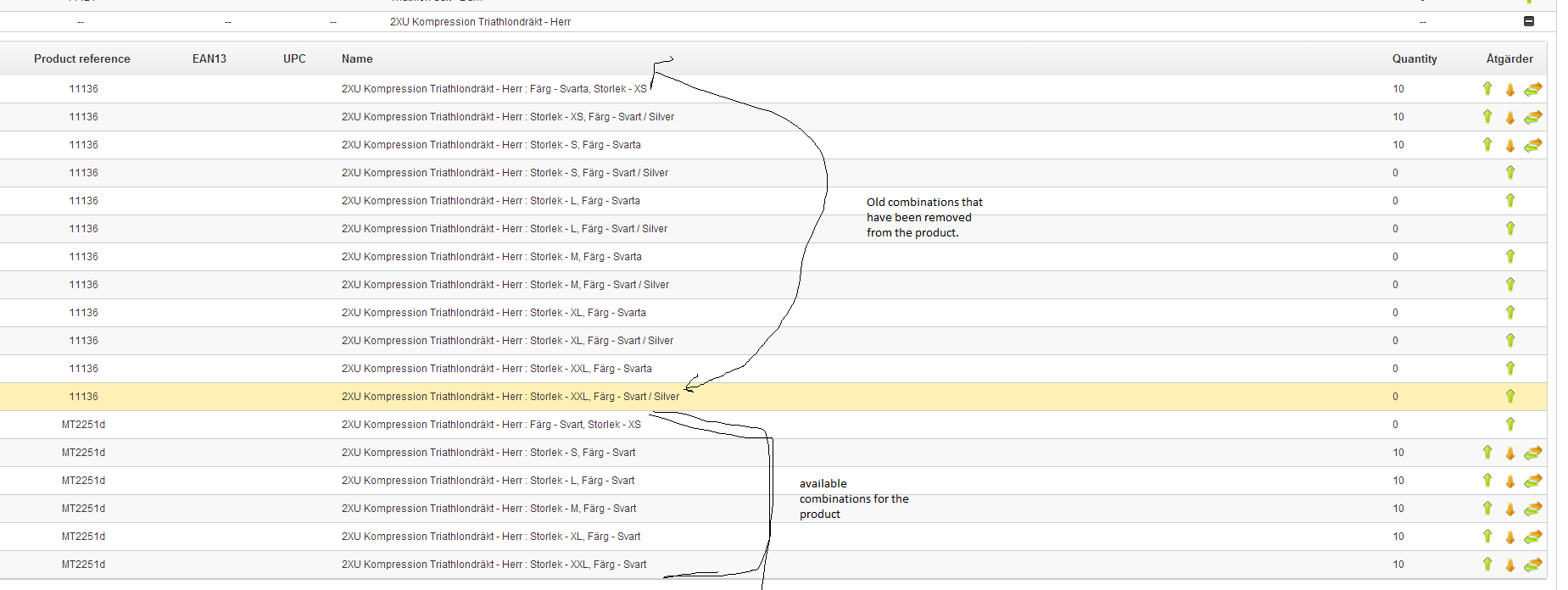The image size is (1568, 590).
Task: Remove stock for 11136 Storlek - XS, Svart / Silver
Action: (1510, 117)
